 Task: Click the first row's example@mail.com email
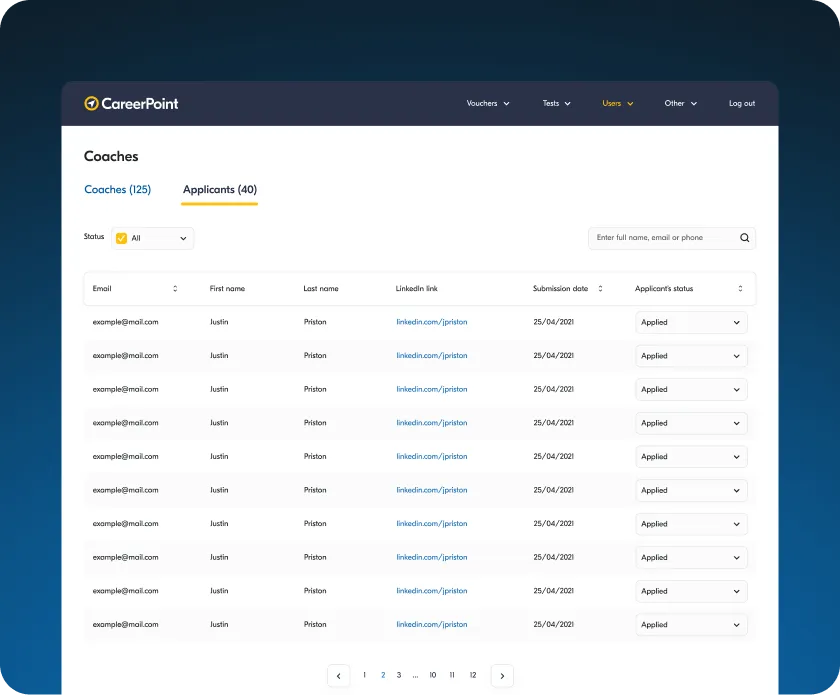[125, 322]
